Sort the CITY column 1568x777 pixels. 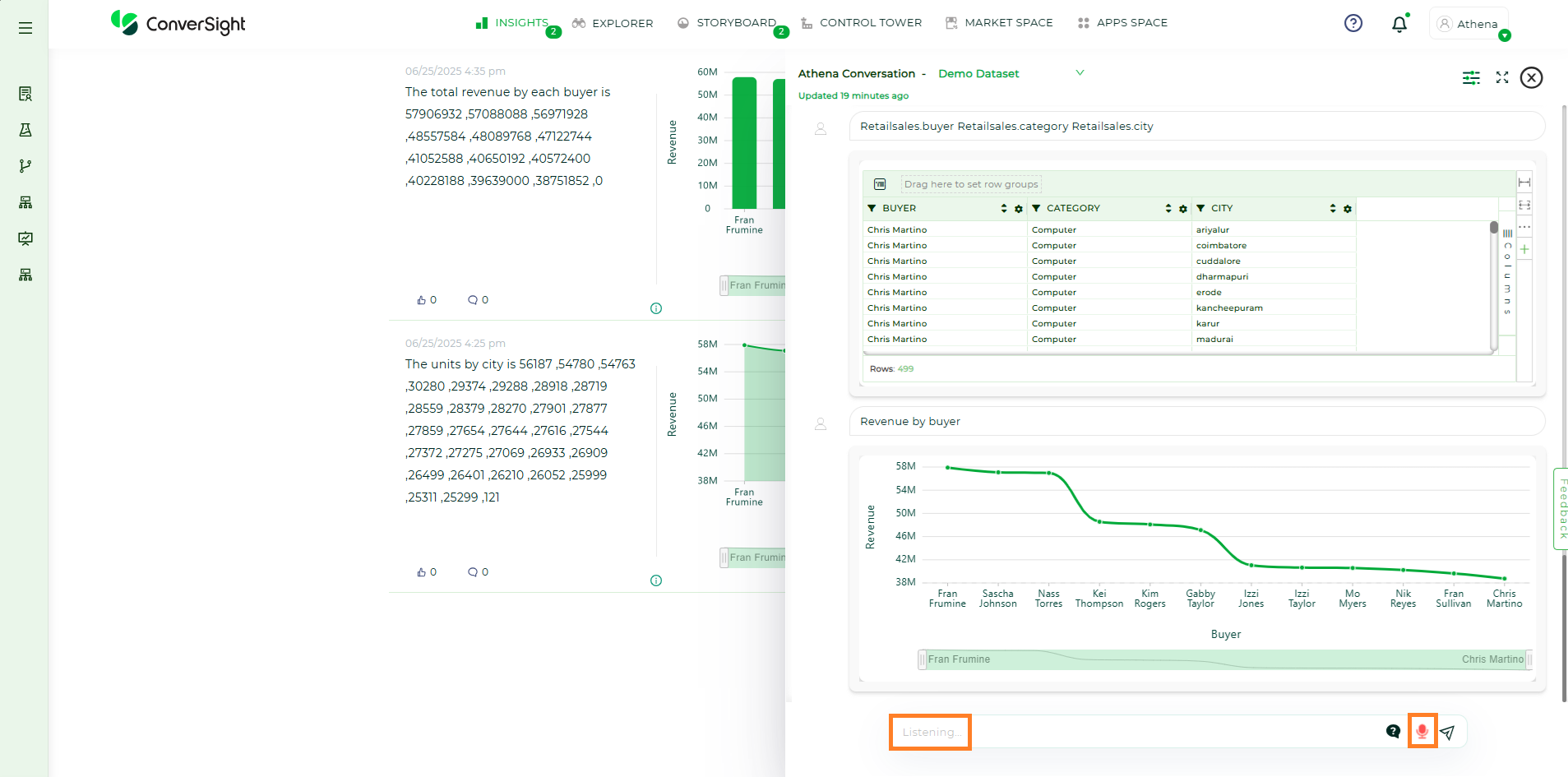(x=1333, y=209)
